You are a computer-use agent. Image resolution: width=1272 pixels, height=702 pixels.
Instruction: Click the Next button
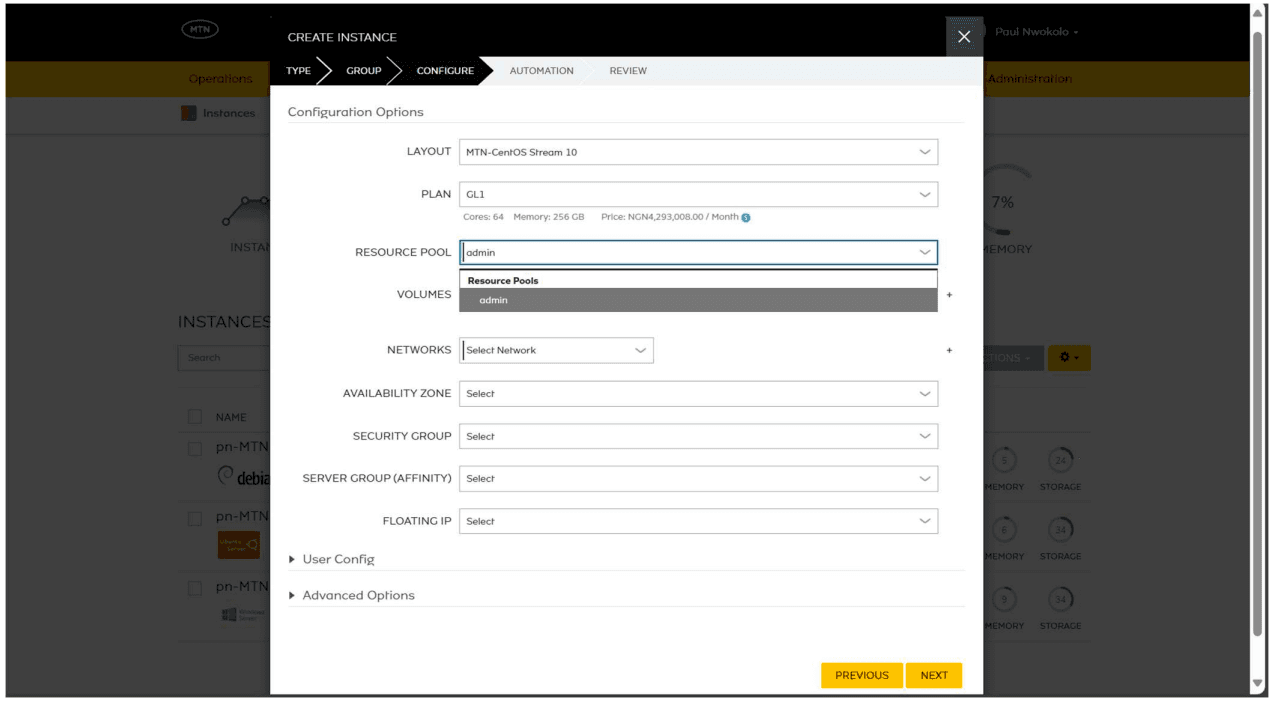934,675
